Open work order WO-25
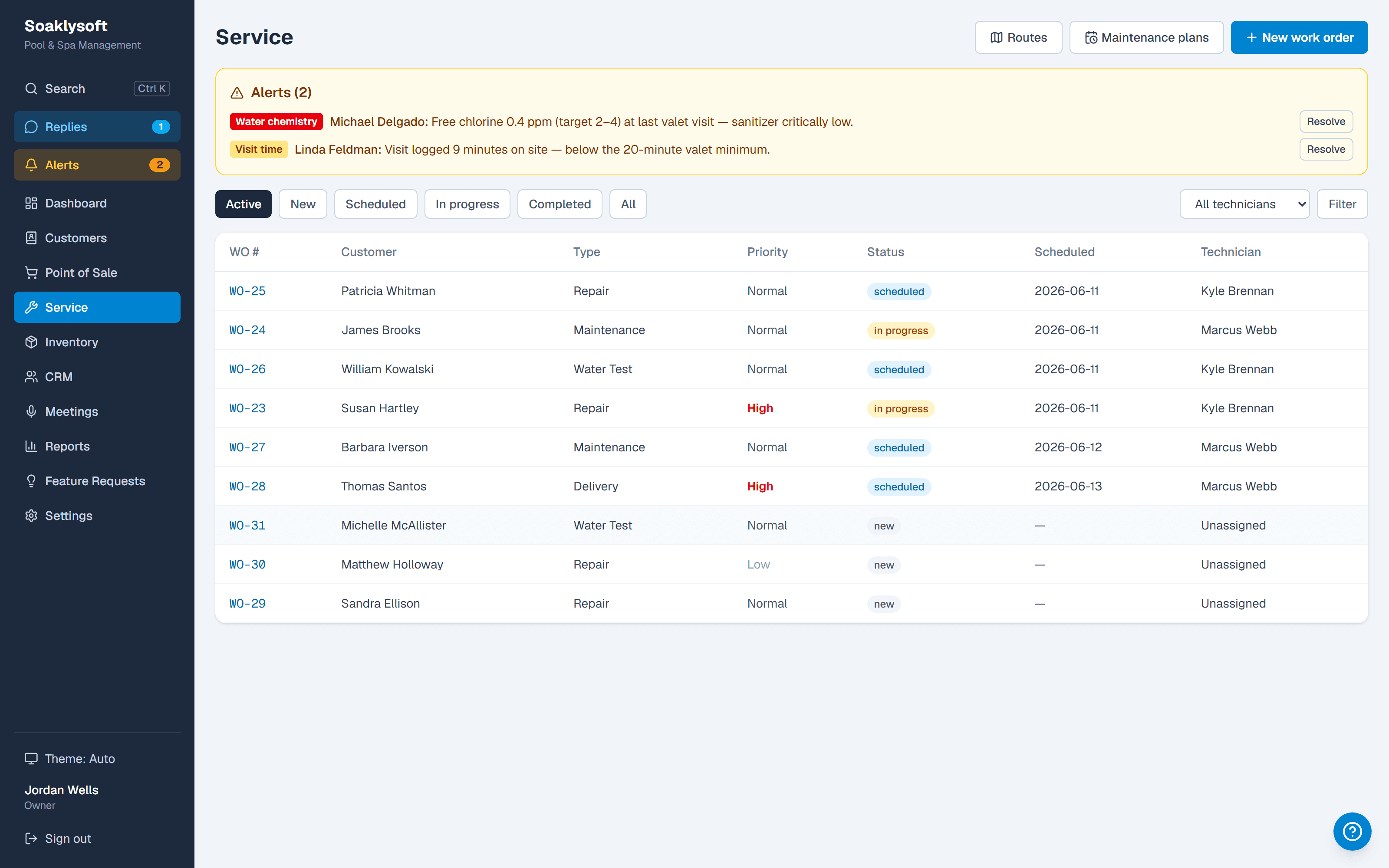This screenshot has width=1389, height=868. pos(247,291)
